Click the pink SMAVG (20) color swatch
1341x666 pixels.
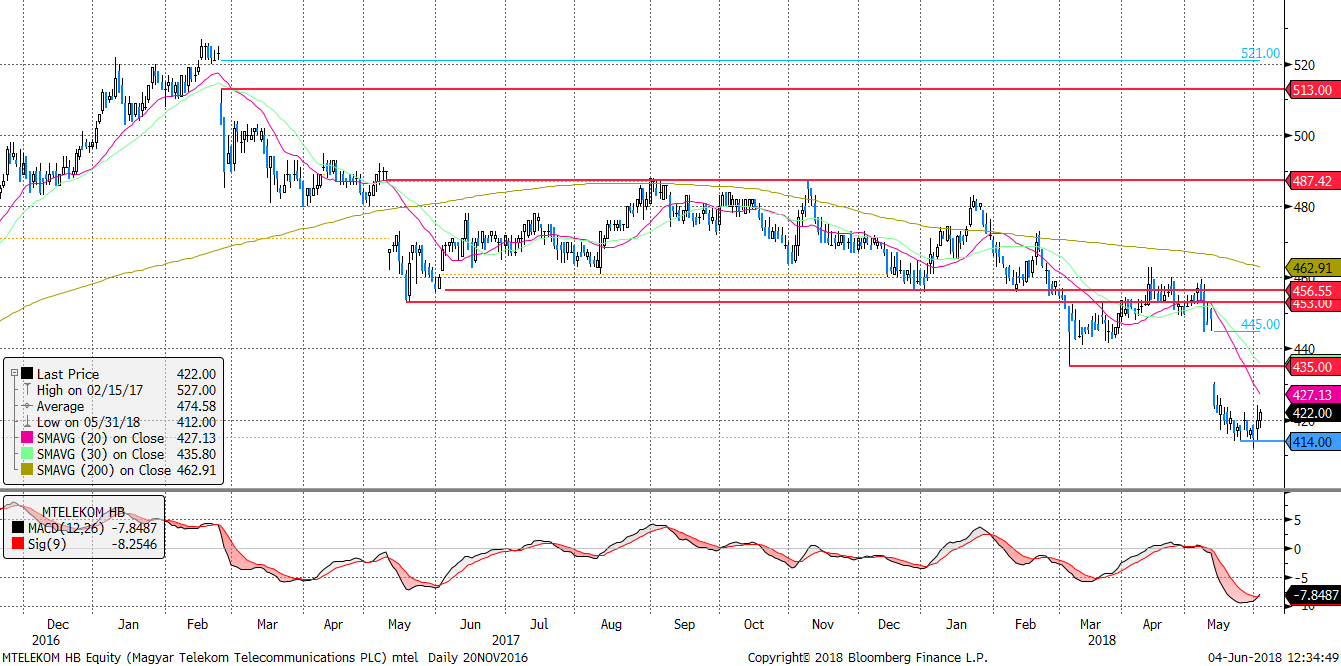pyautogui.click(x=27, y=438)
